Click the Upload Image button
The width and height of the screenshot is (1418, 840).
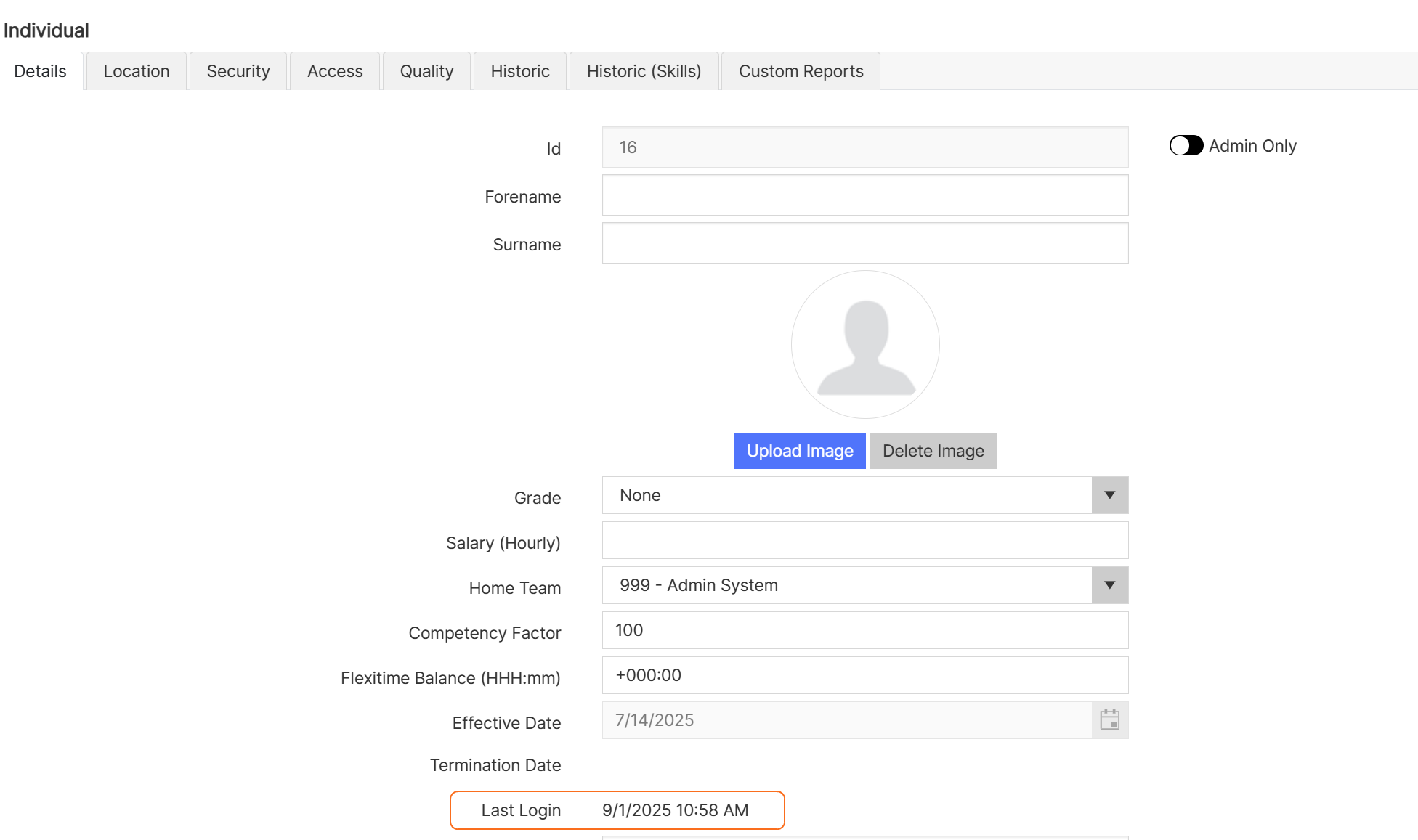point(799,450)
